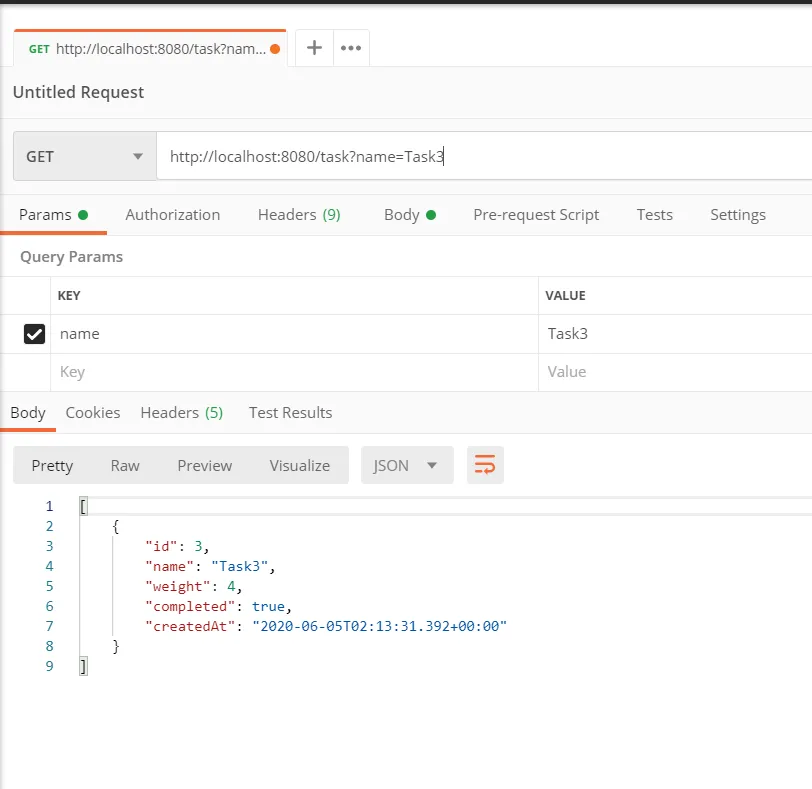Open the Pre-request Script tab

[x=536, y=215]
